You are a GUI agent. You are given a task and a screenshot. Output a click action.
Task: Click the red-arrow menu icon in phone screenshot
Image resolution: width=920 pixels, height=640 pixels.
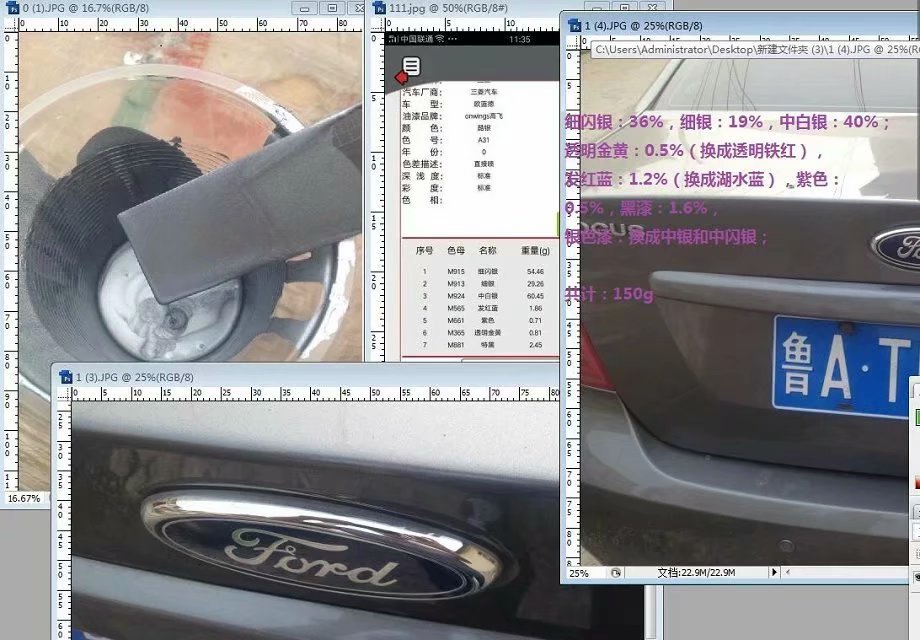pyautogui.click(x=408, y=70)
